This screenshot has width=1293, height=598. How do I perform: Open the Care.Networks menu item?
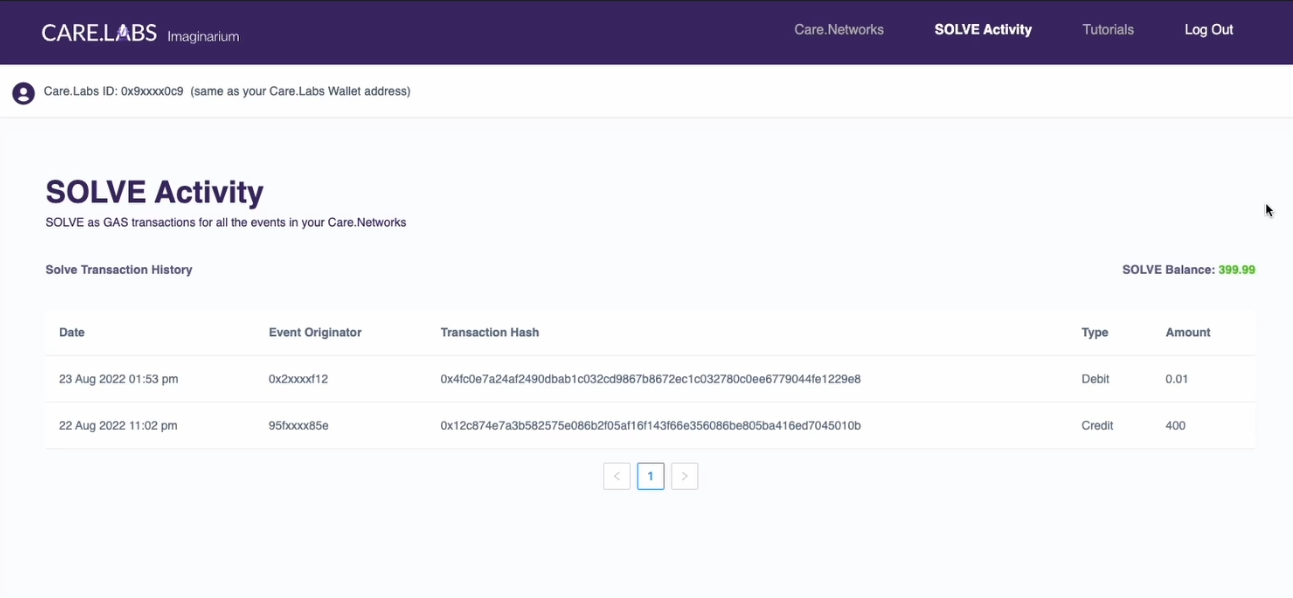pos(838,30)
